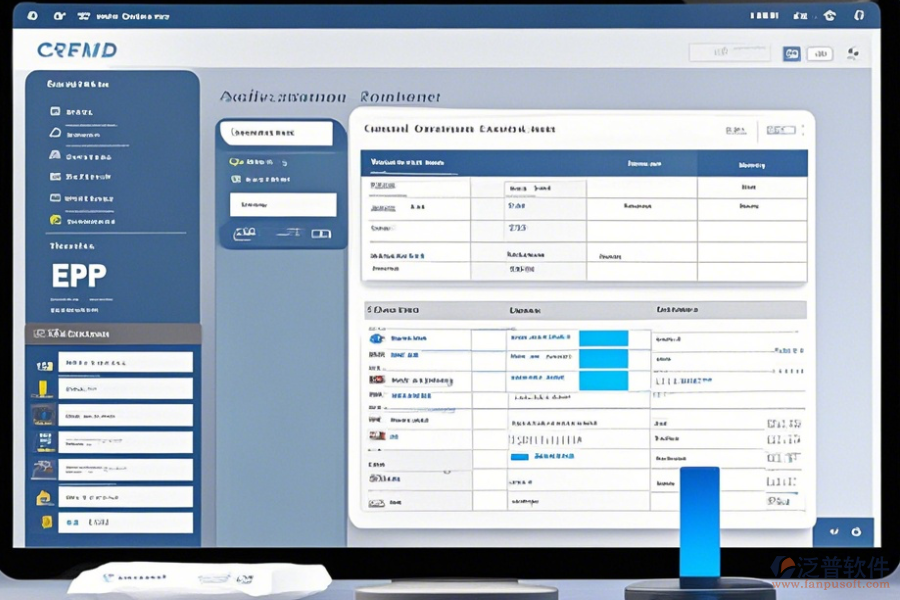This screenshot has height=600, width=900.
Task: Click the topmost blue progress bar in lower table
Action: 603,338
